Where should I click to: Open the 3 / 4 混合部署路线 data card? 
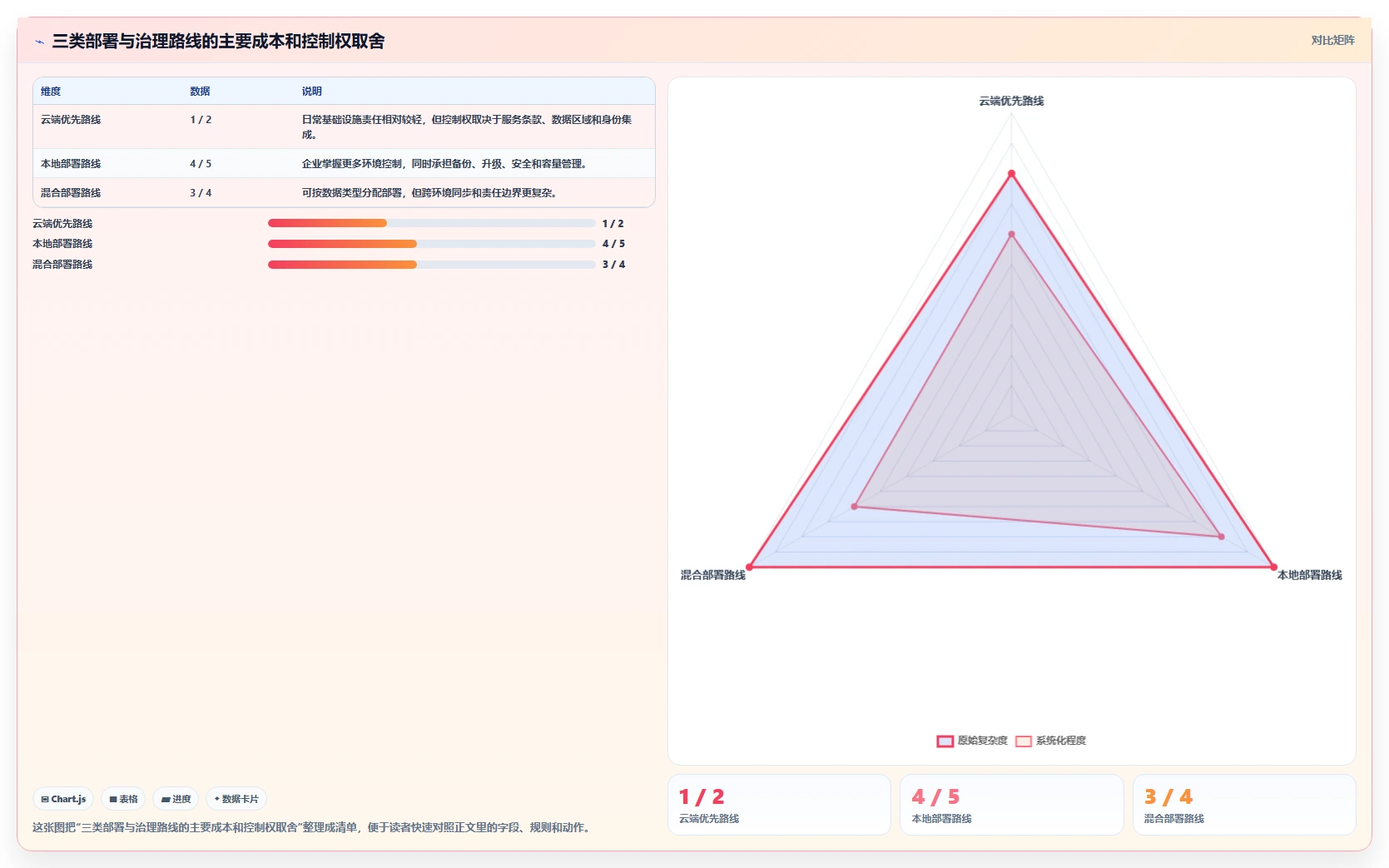1244,805
